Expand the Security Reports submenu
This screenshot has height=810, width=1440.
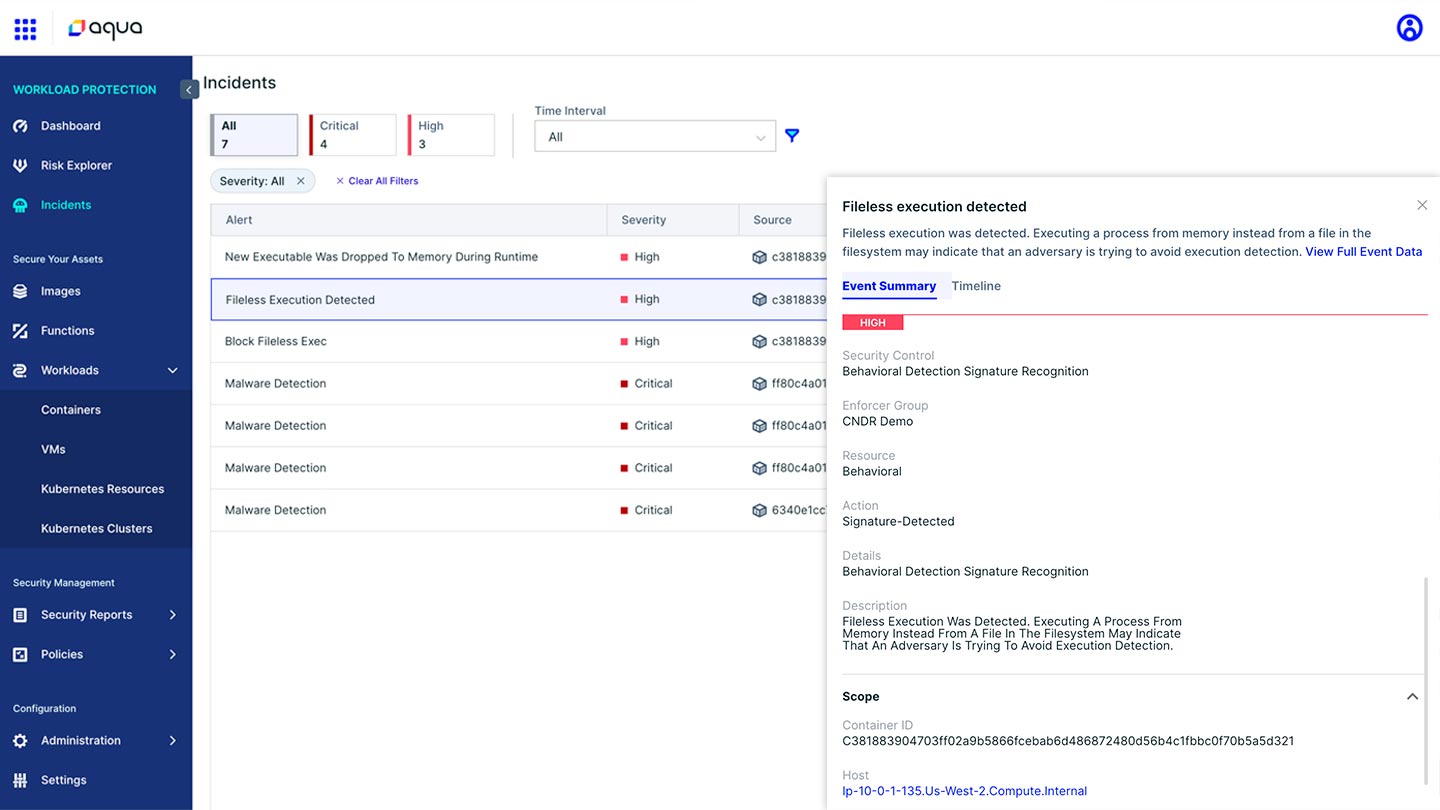[x=172, y=615]
